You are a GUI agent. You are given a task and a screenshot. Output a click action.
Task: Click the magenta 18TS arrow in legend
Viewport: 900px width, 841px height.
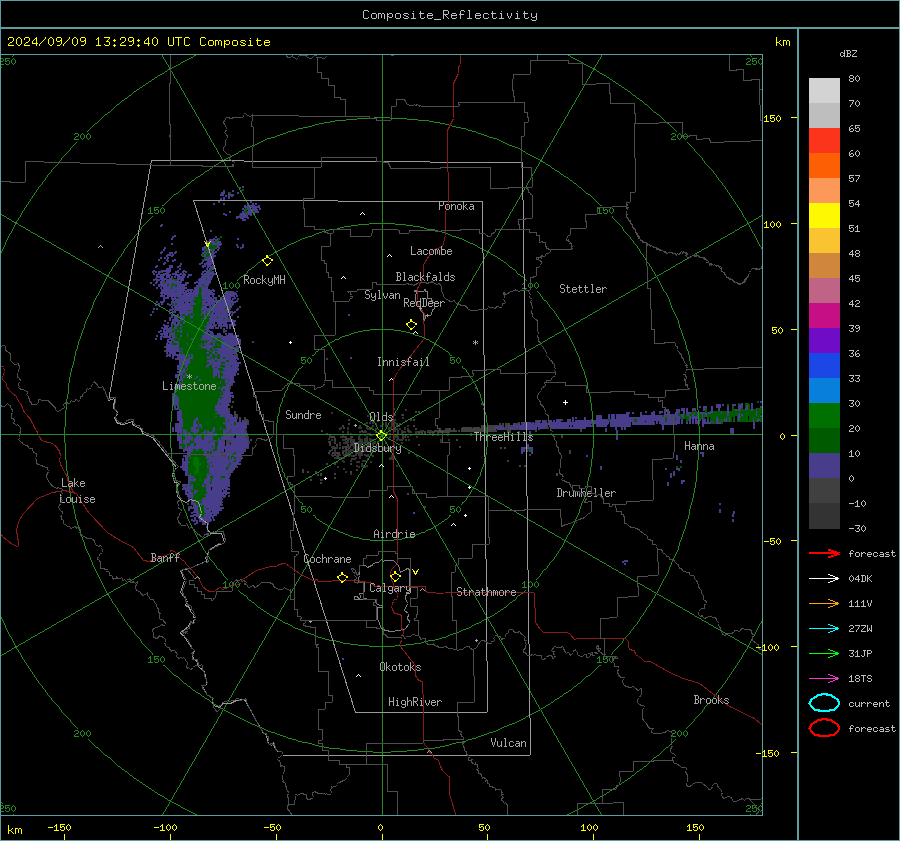824,679
